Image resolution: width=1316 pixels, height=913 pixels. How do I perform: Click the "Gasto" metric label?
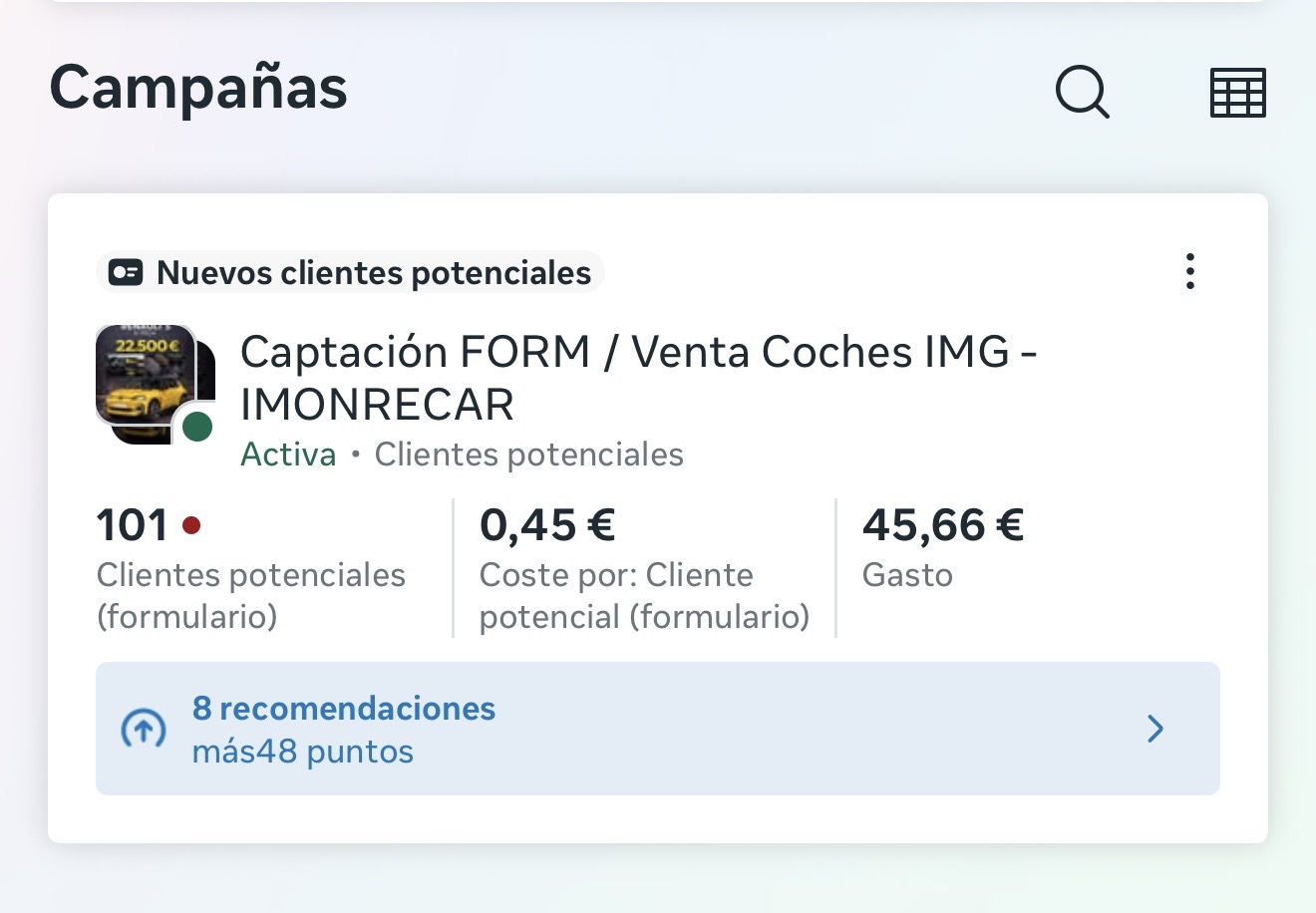pos(907,575)
